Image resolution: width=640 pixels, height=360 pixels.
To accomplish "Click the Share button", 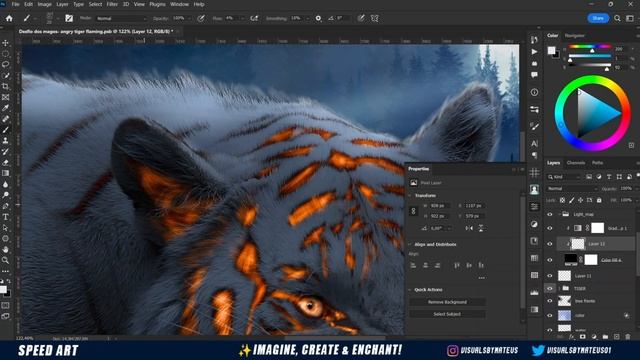I will [x=598, y=18].
